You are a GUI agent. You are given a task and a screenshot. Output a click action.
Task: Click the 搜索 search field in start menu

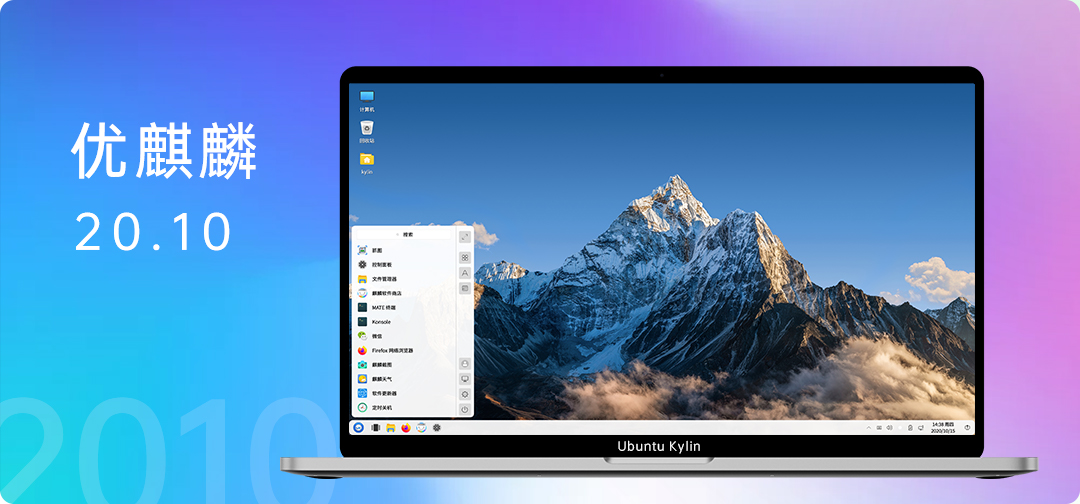pos(406,234)
